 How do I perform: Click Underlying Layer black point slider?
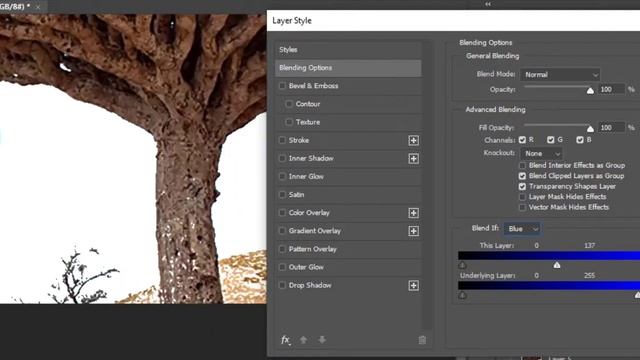click(x=462, y=295)
